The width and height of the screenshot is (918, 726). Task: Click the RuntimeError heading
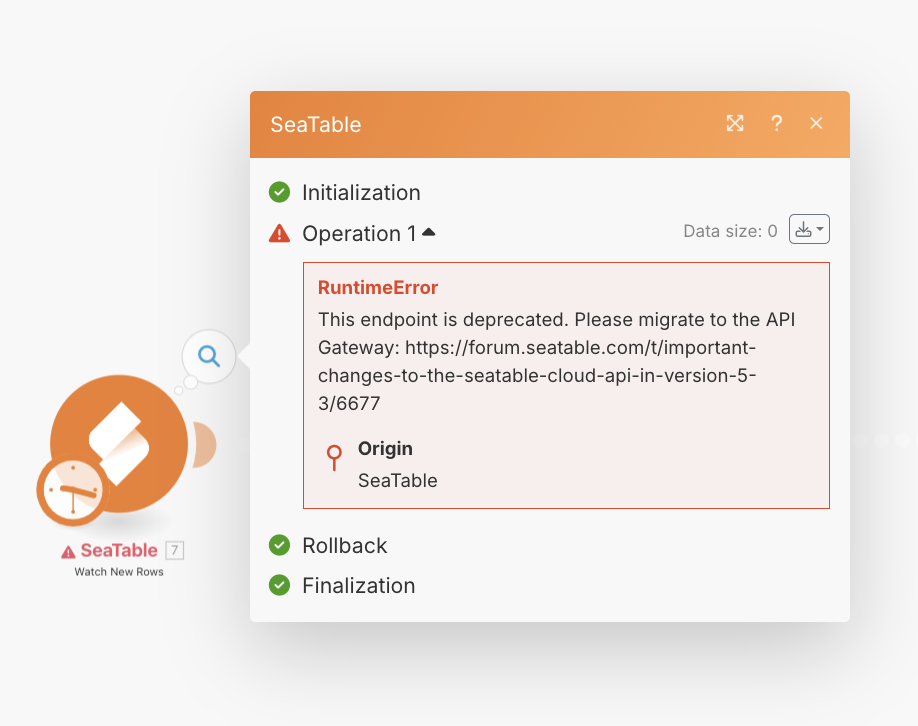click(x=378, y=287)
